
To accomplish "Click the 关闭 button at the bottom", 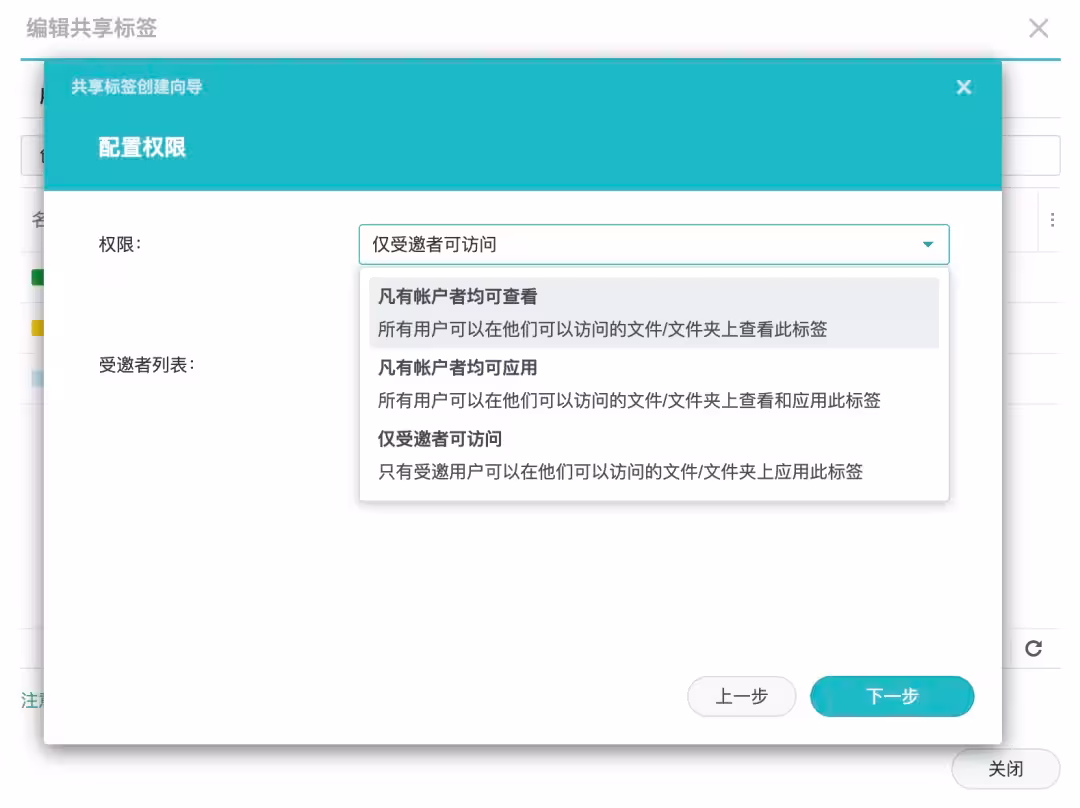I will 1004,768.
